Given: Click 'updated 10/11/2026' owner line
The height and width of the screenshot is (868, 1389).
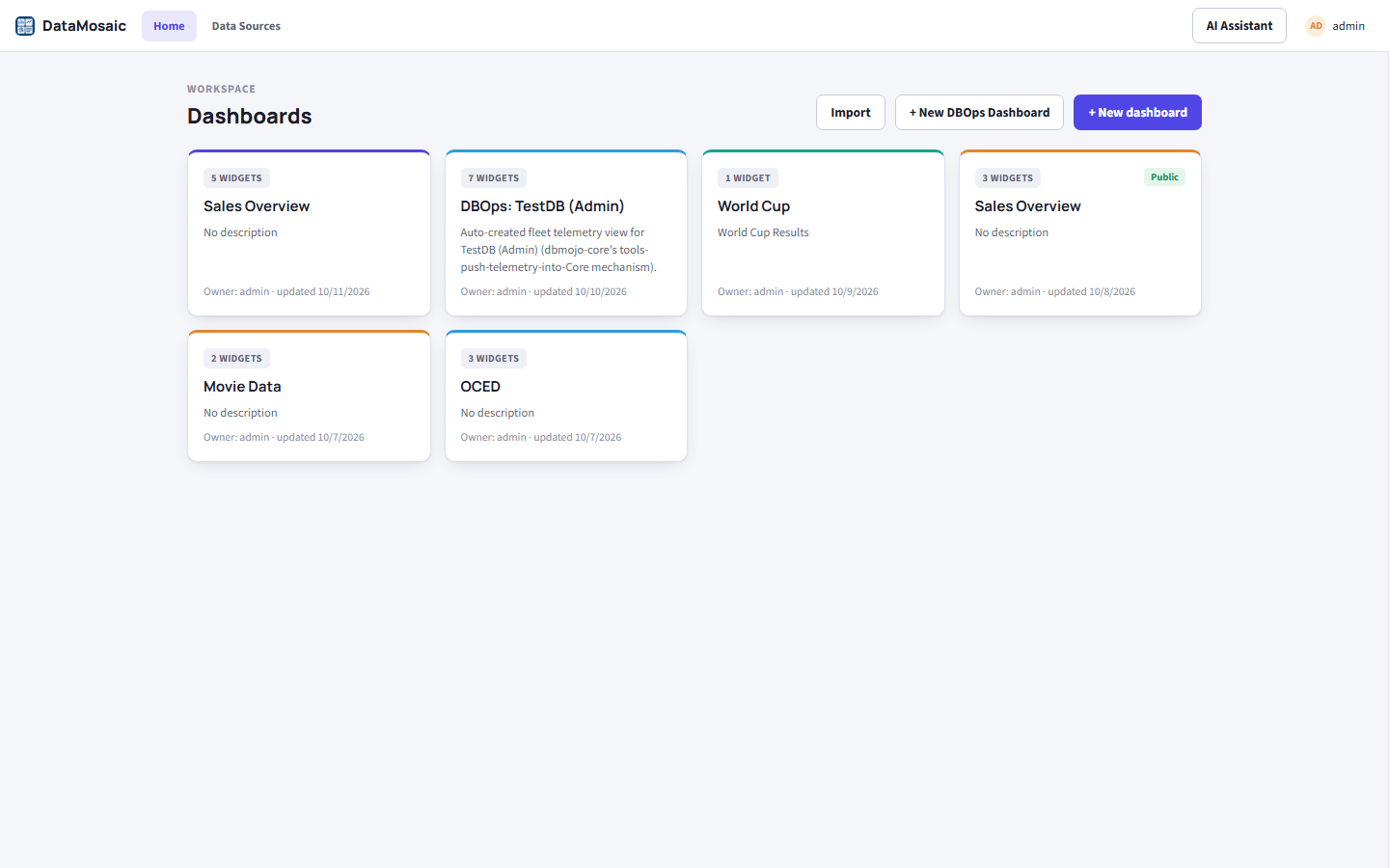Looking at the screenshot, I should 286,291.
